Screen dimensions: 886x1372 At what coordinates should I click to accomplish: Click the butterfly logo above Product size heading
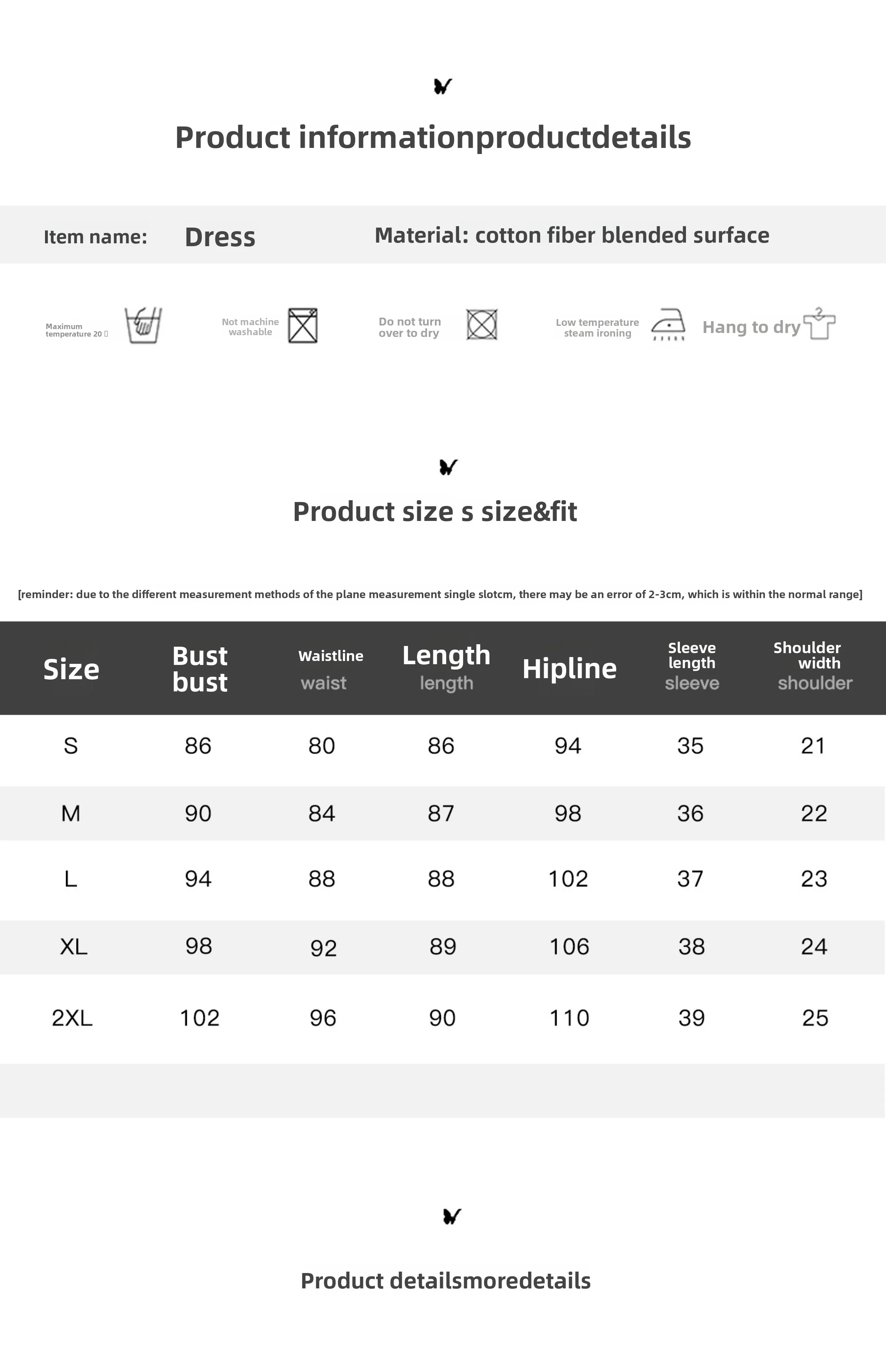448,467
